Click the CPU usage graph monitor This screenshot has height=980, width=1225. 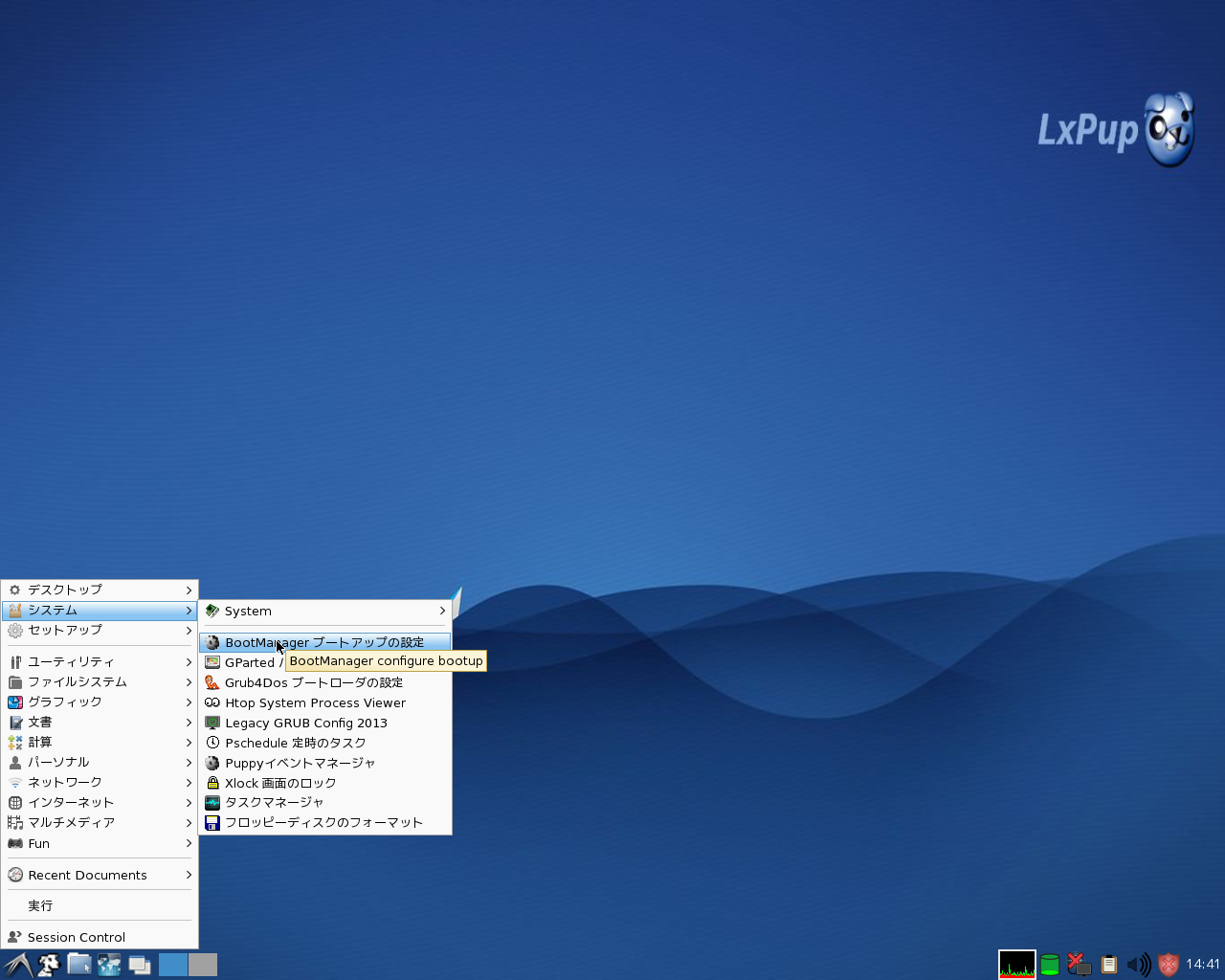click(1016, 964)
